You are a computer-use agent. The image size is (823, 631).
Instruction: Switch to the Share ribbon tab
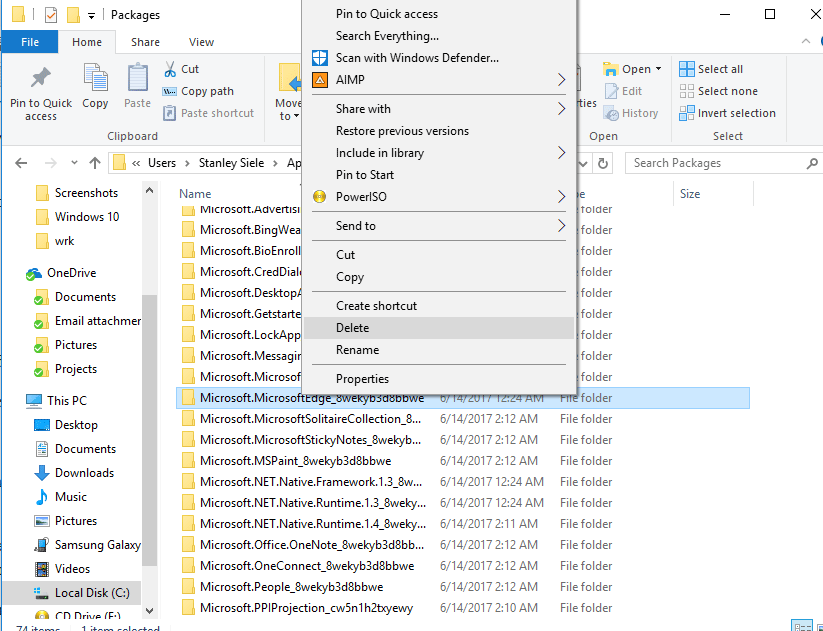pos(145,42)
